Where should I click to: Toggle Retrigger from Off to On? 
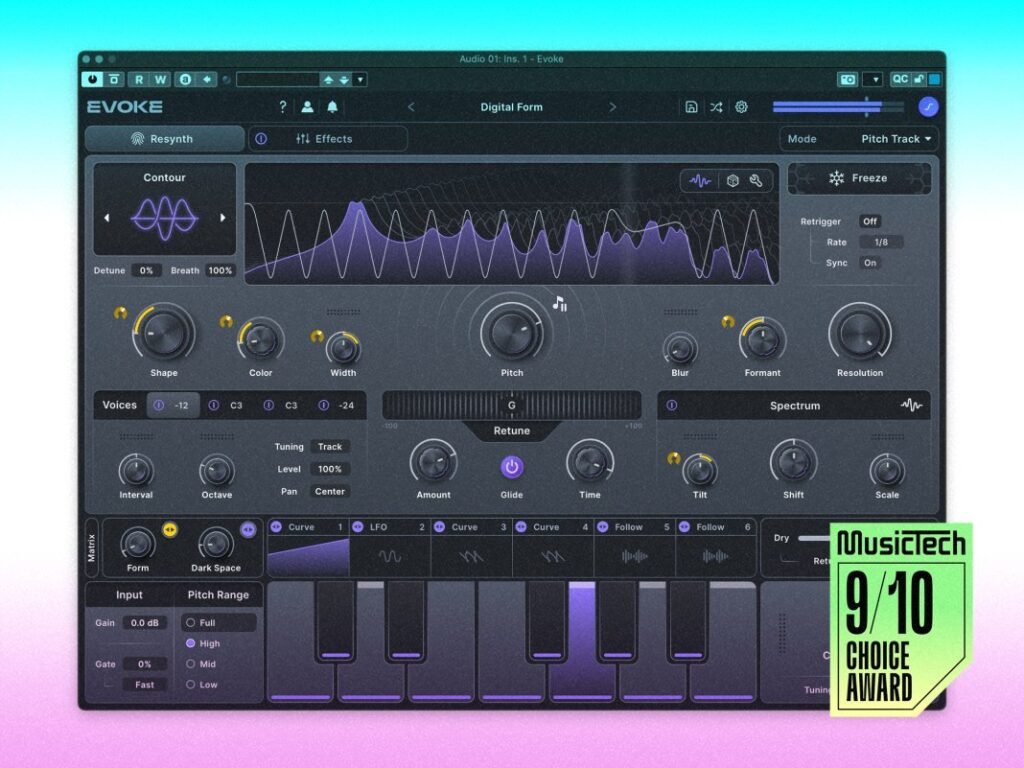[868, 221]
